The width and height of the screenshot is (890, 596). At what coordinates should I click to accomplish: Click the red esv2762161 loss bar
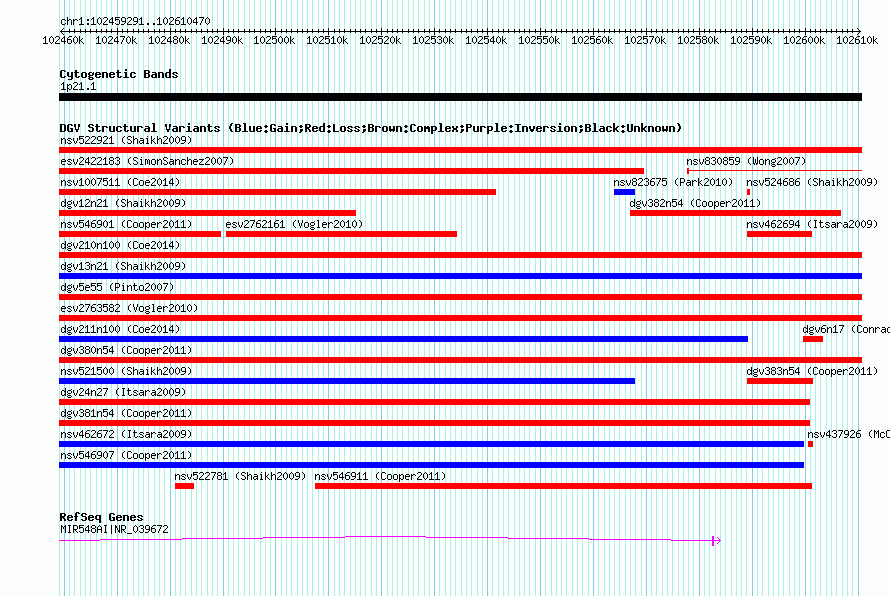pyautogui.click(x=341, y=234)
